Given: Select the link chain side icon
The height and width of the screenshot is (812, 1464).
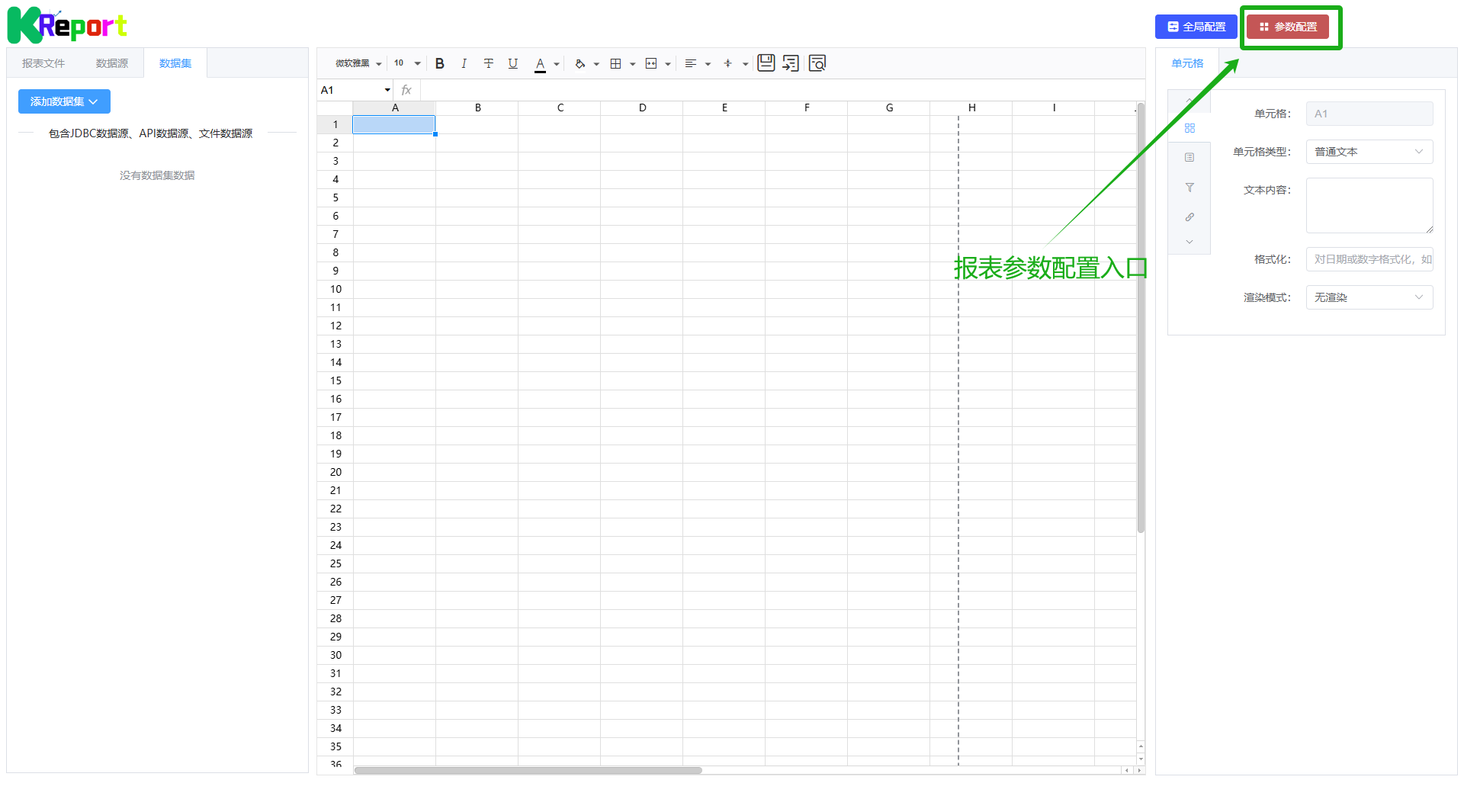Looking at the screenshot, I should (x=1189, y=217).
